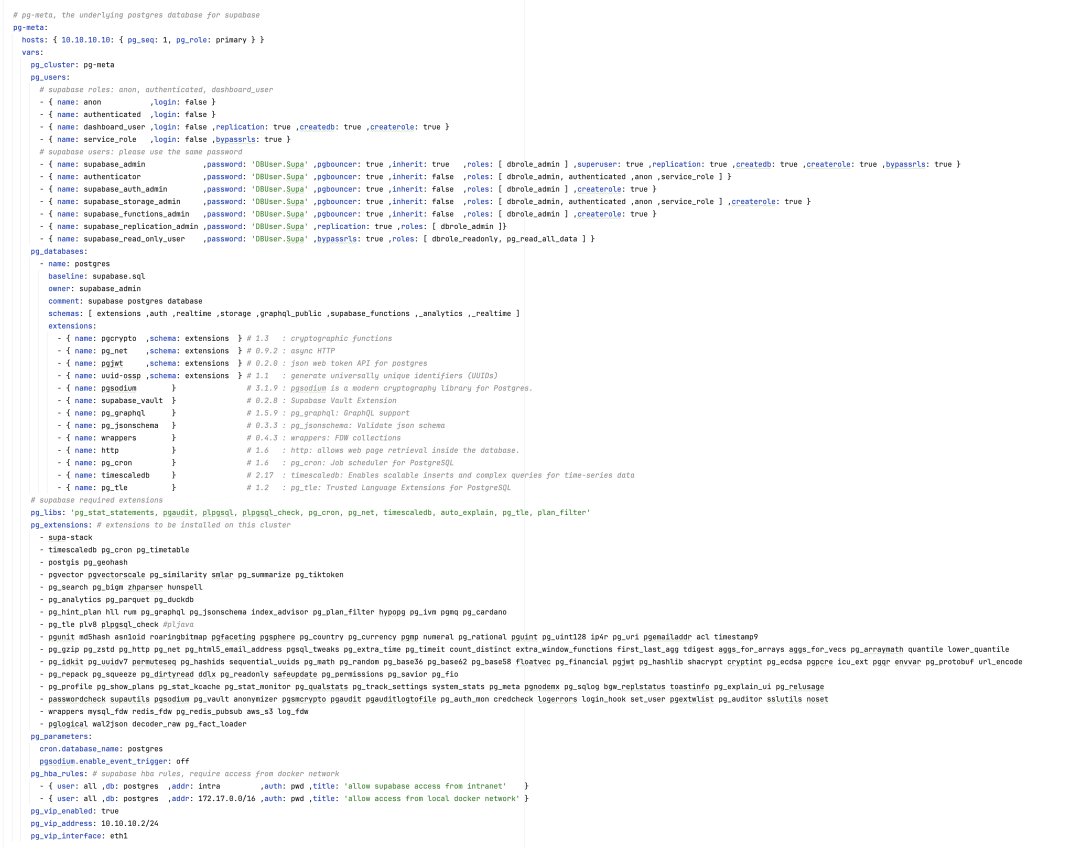This screenshot has width=1080, height=848.
Task: Select user name "supabase_storage_admin"
Action: click(132, 202)
